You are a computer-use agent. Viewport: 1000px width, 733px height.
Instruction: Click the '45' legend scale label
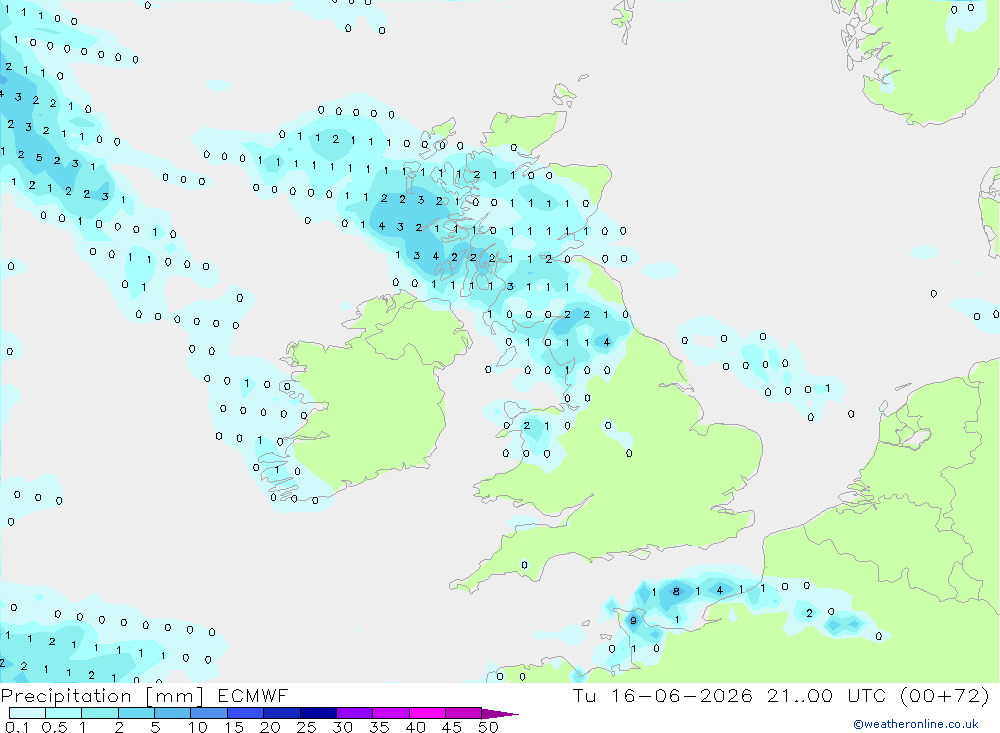pos(452,727)
